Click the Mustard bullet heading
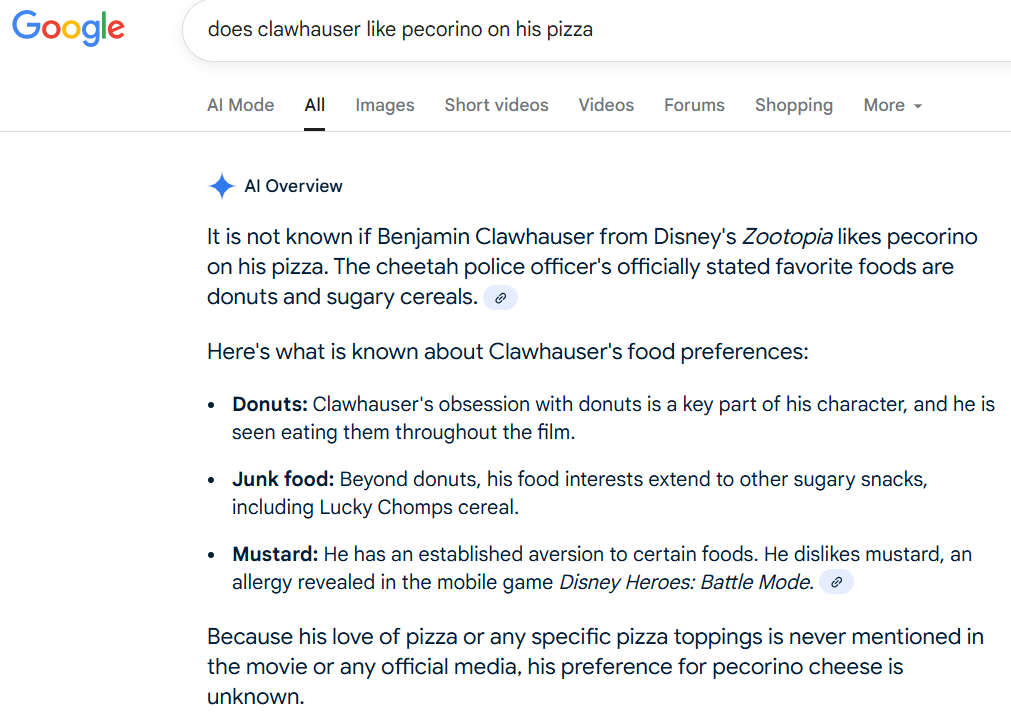Screen dimensions: 1011x713 pyautogui.click(x=275, y=554)
